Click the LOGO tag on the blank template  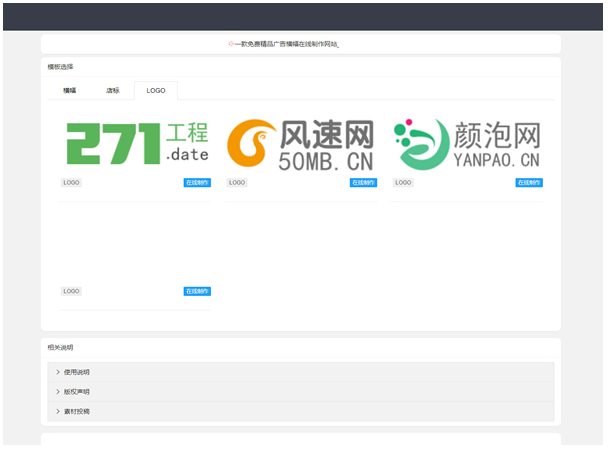71,291
